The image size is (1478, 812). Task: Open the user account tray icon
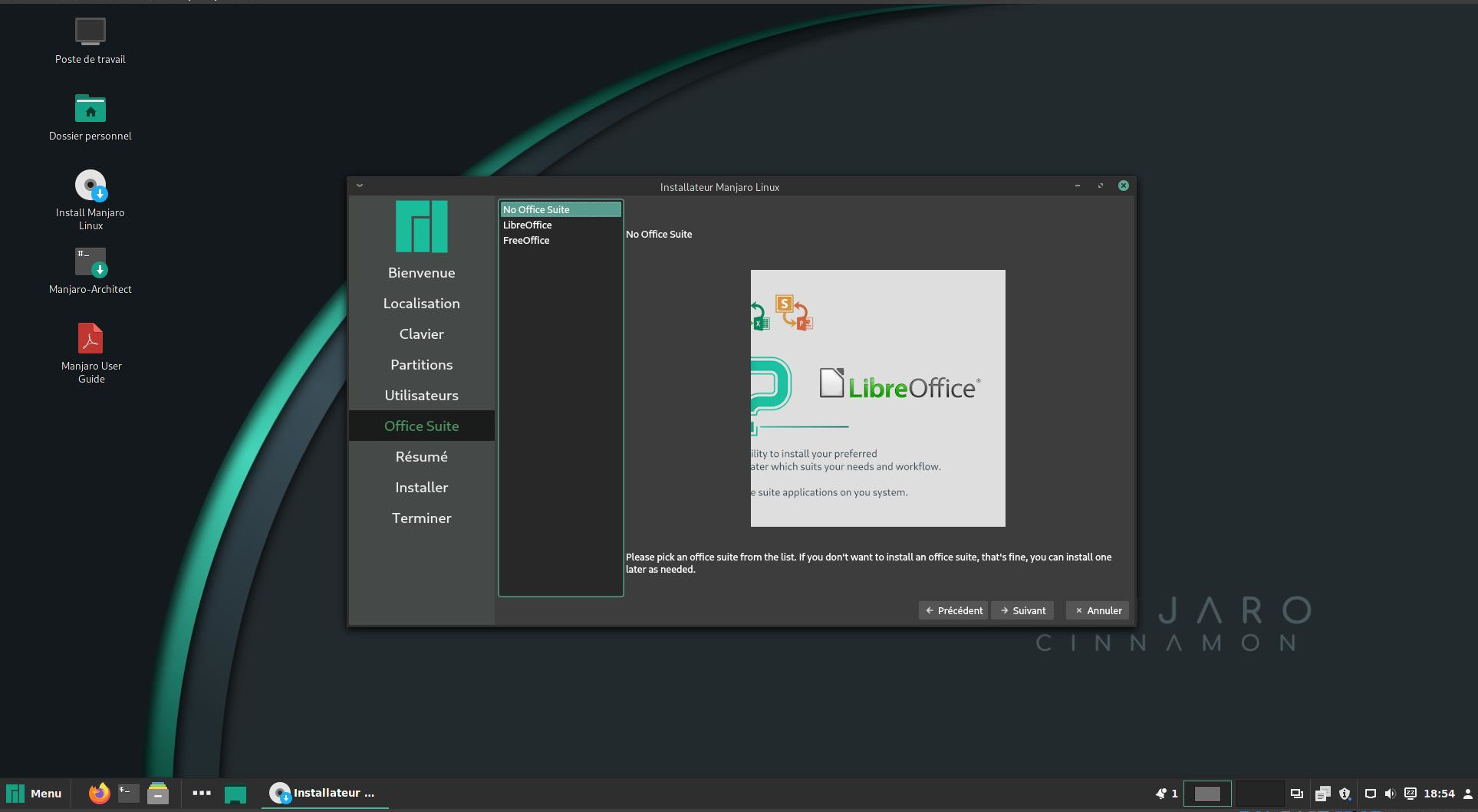(1468, 794)
